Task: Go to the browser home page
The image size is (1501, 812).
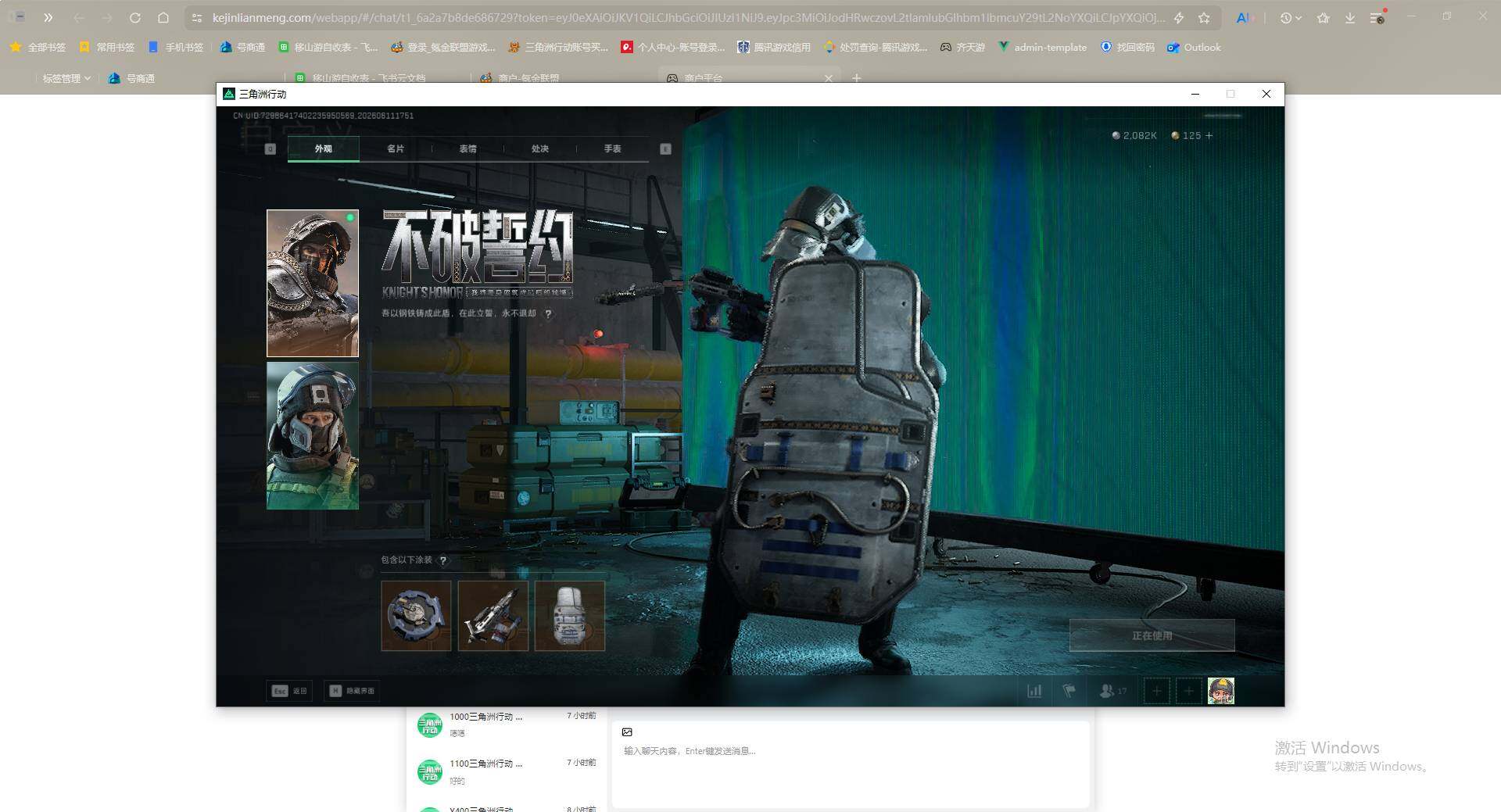Action: (163, 17)
